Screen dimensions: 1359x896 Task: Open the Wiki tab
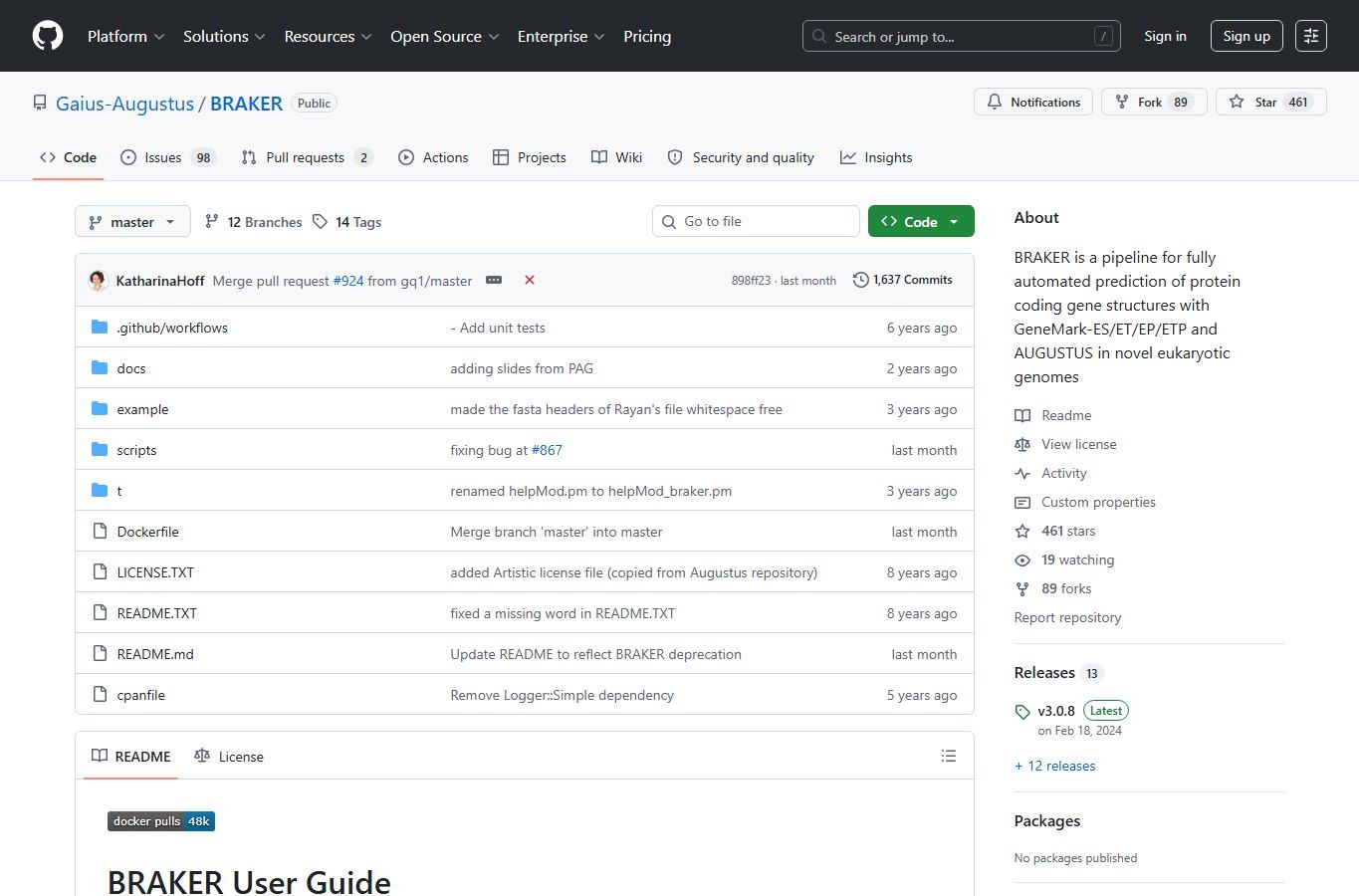click(x=616, y=157)
